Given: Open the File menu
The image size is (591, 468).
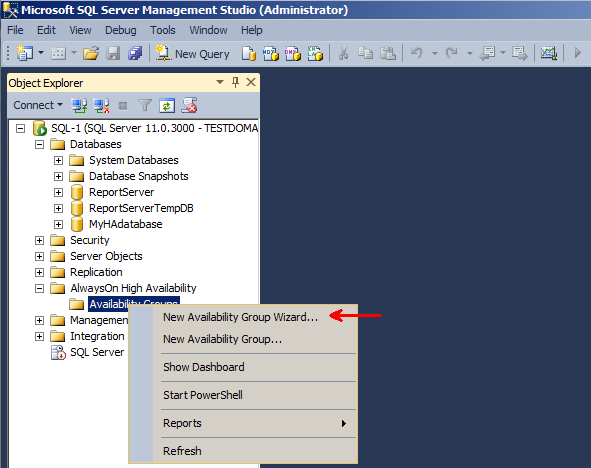Looking at the screenshot, I should pos(15,30).
